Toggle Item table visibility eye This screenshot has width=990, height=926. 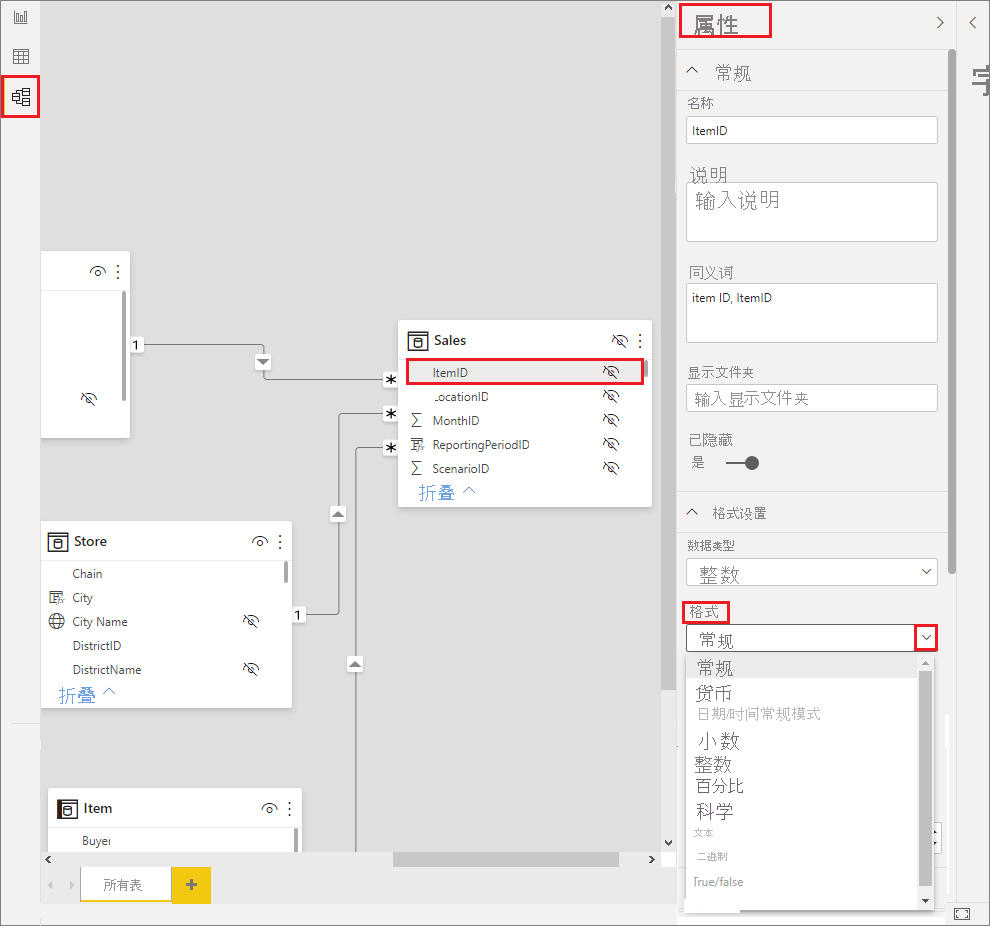(269, 809)
